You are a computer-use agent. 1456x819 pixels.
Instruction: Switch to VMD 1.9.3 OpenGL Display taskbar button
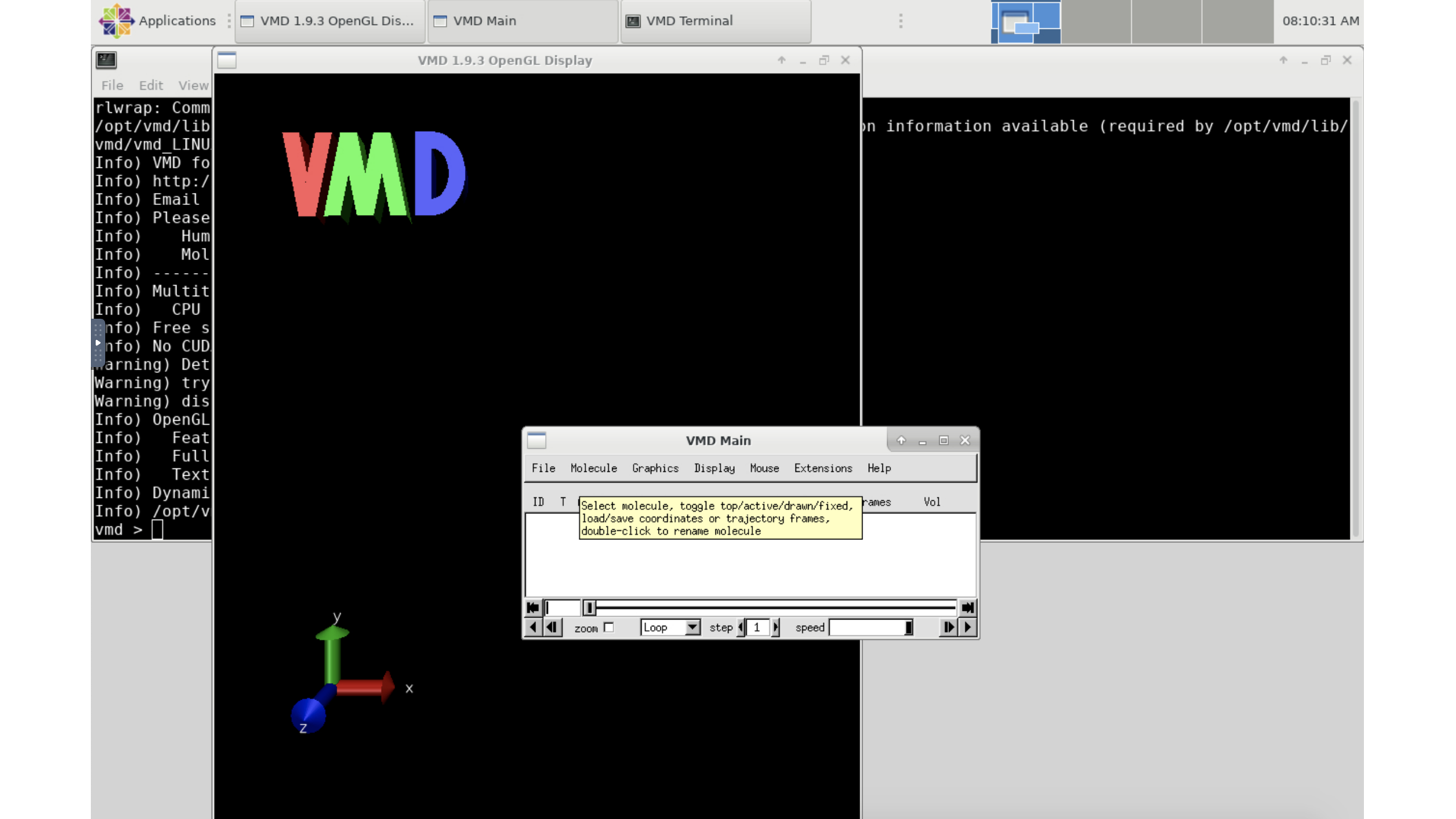click(x=330, y=21)
